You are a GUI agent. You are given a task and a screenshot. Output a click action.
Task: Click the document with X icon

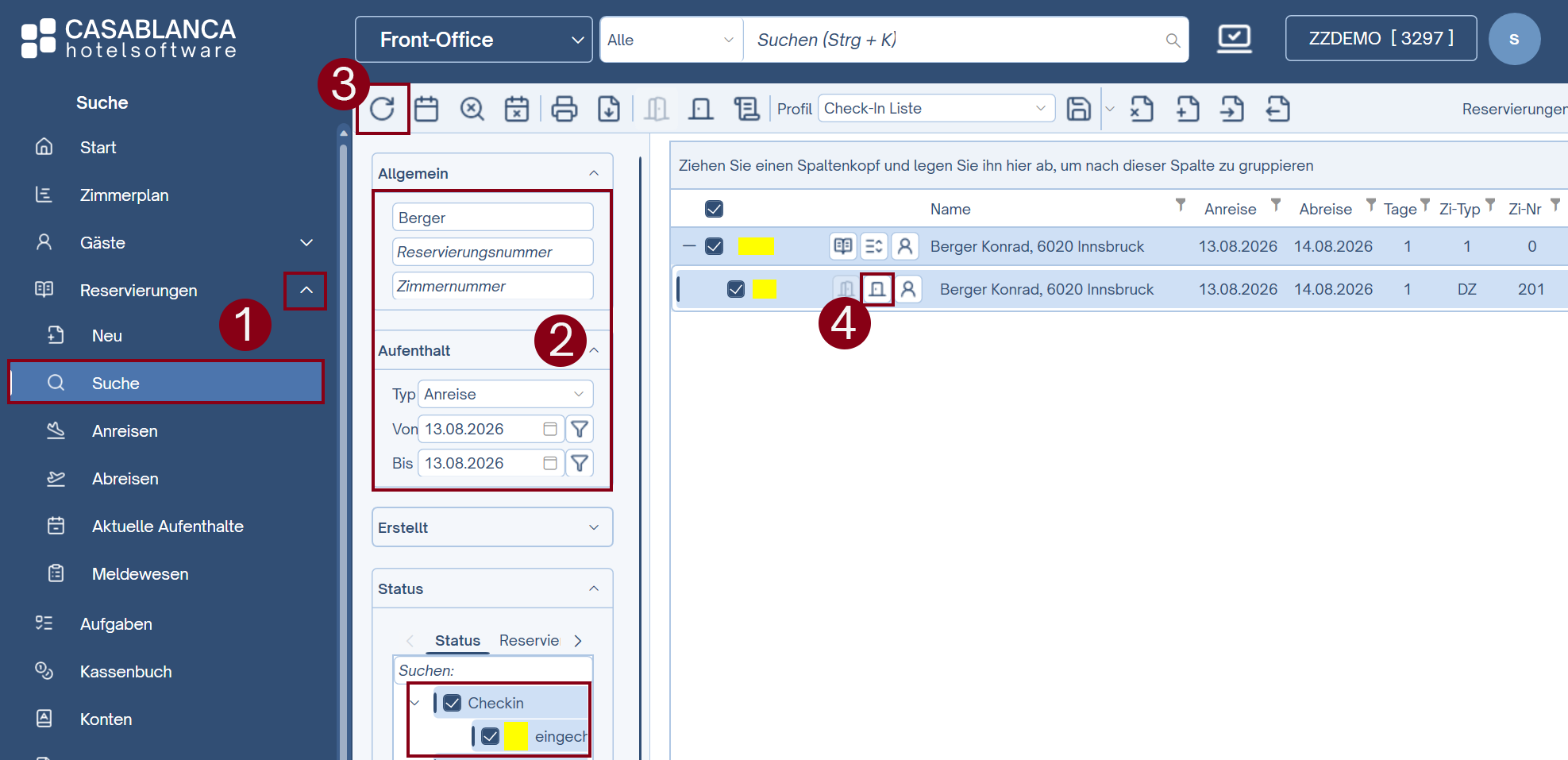click(x=1142, y=109)
